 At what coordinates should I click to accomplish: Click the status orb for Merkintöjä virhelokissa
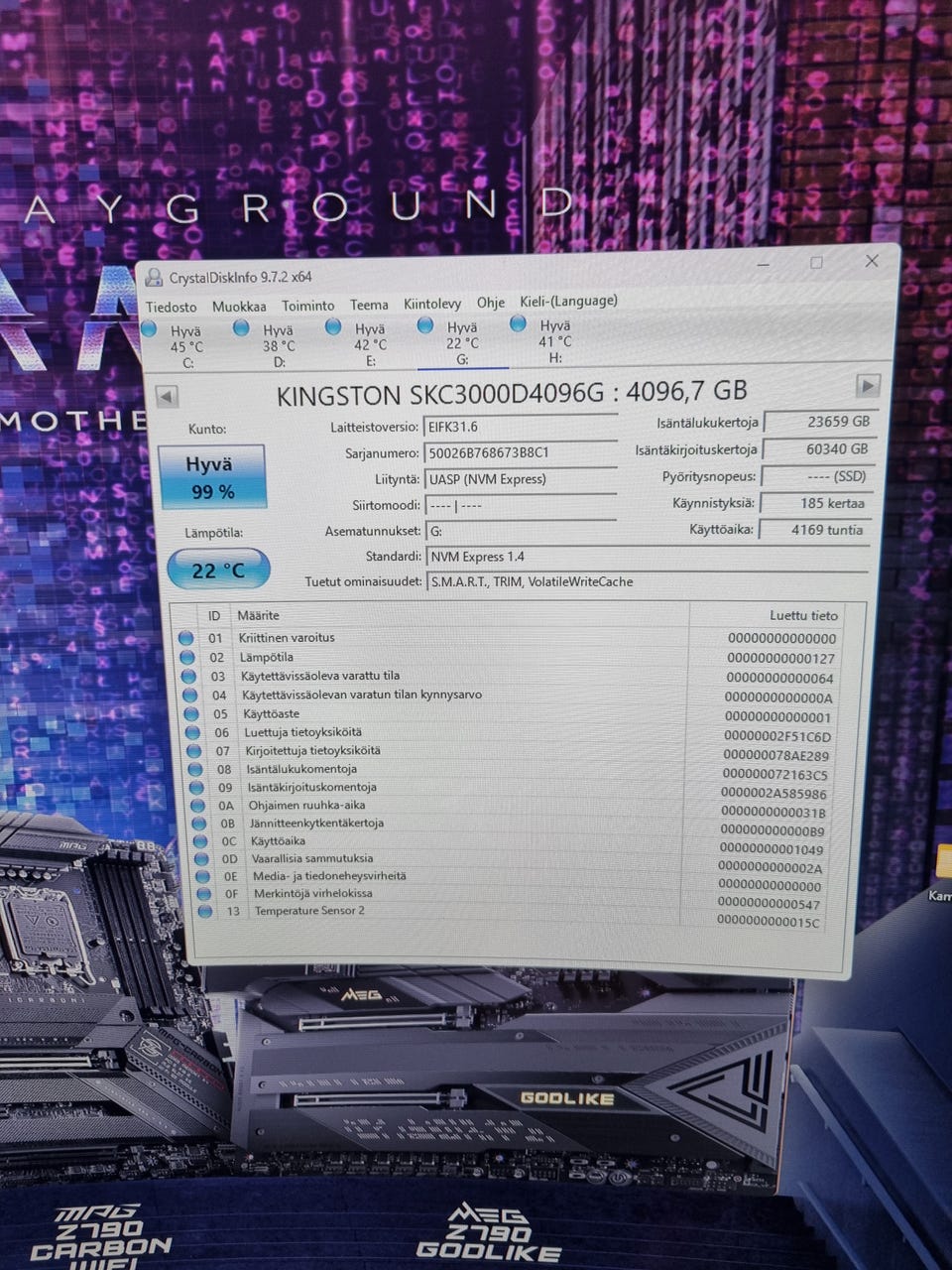[204, 894]
